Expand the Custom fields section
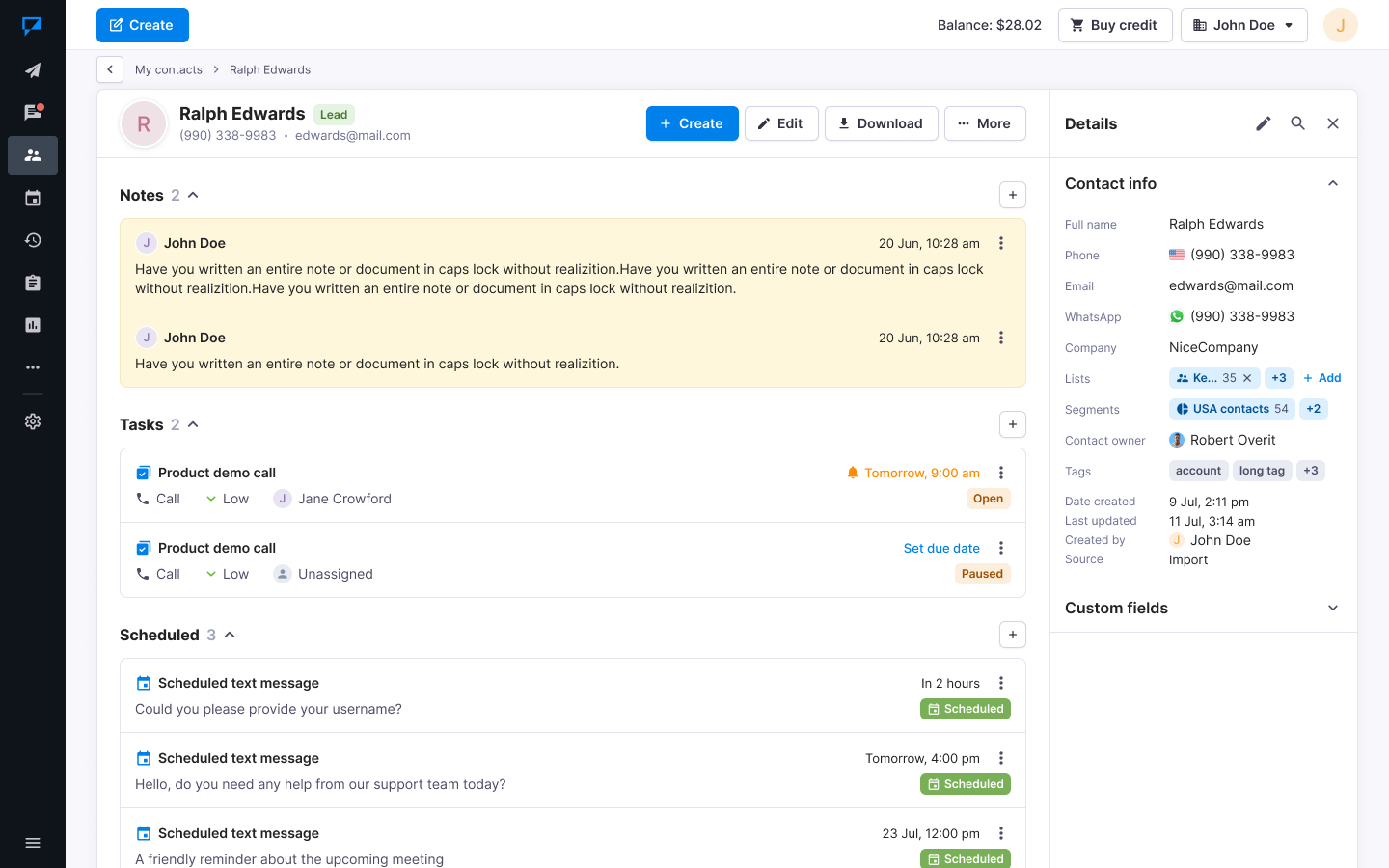The image size is (1389, 868). [1332, 608]
